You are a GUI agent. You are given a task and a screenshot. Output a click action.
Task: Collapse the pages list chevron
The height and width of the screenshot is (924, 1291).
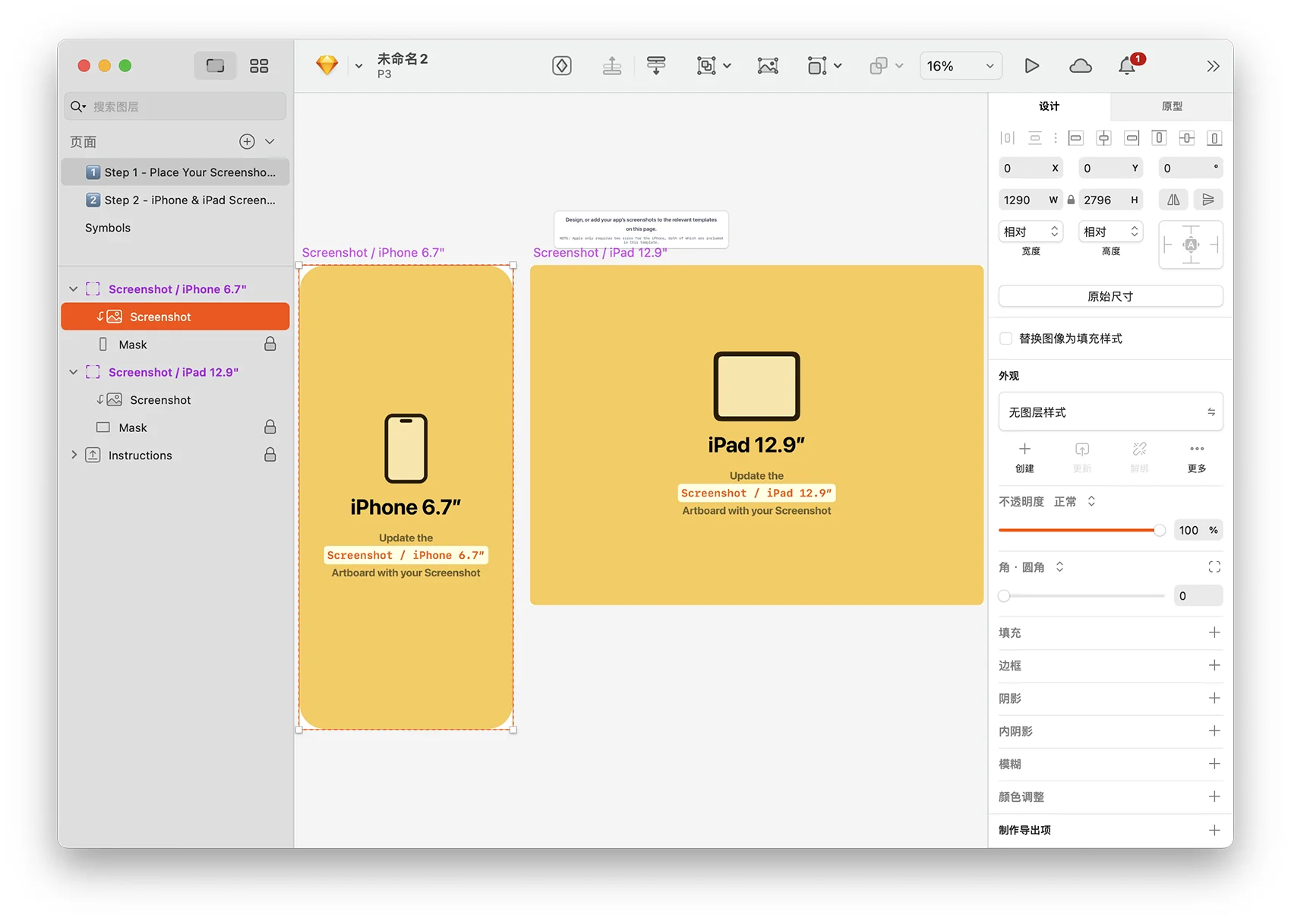(x=270, y=141)
